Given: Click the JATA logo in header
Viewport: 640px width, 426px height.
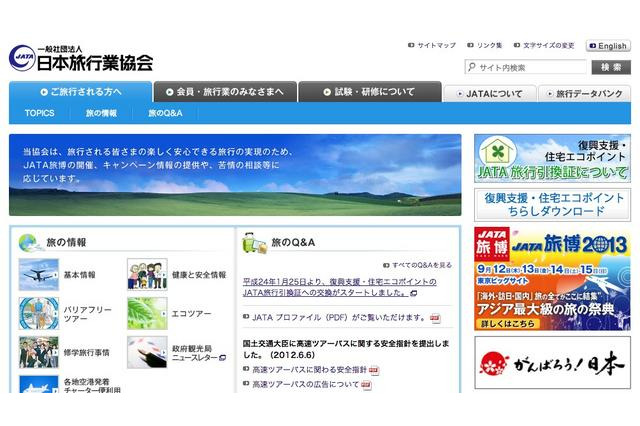Looking at the screenshot, I should (x=81, y=58).
